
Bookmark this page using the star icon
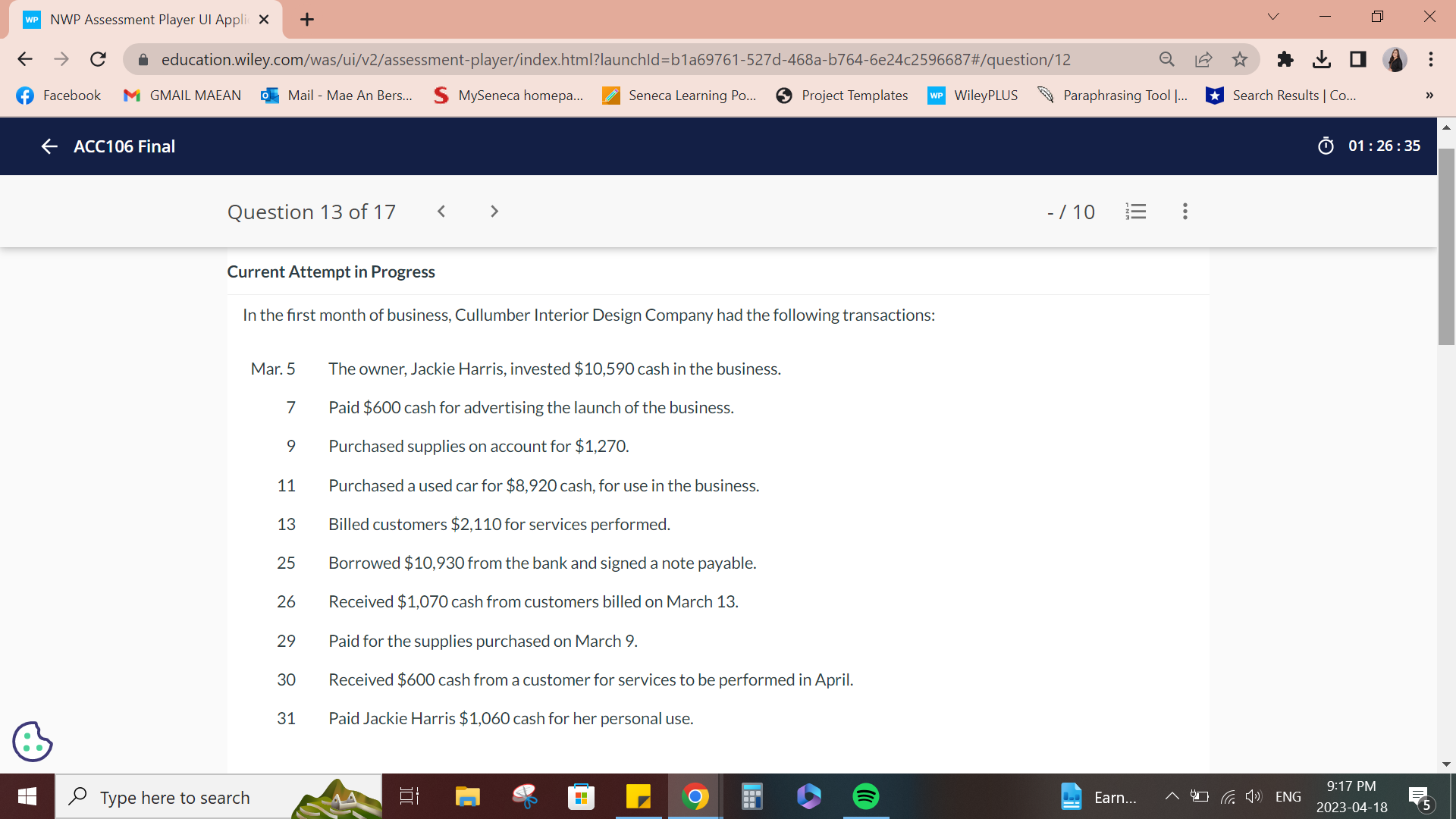pos(1241,59)
